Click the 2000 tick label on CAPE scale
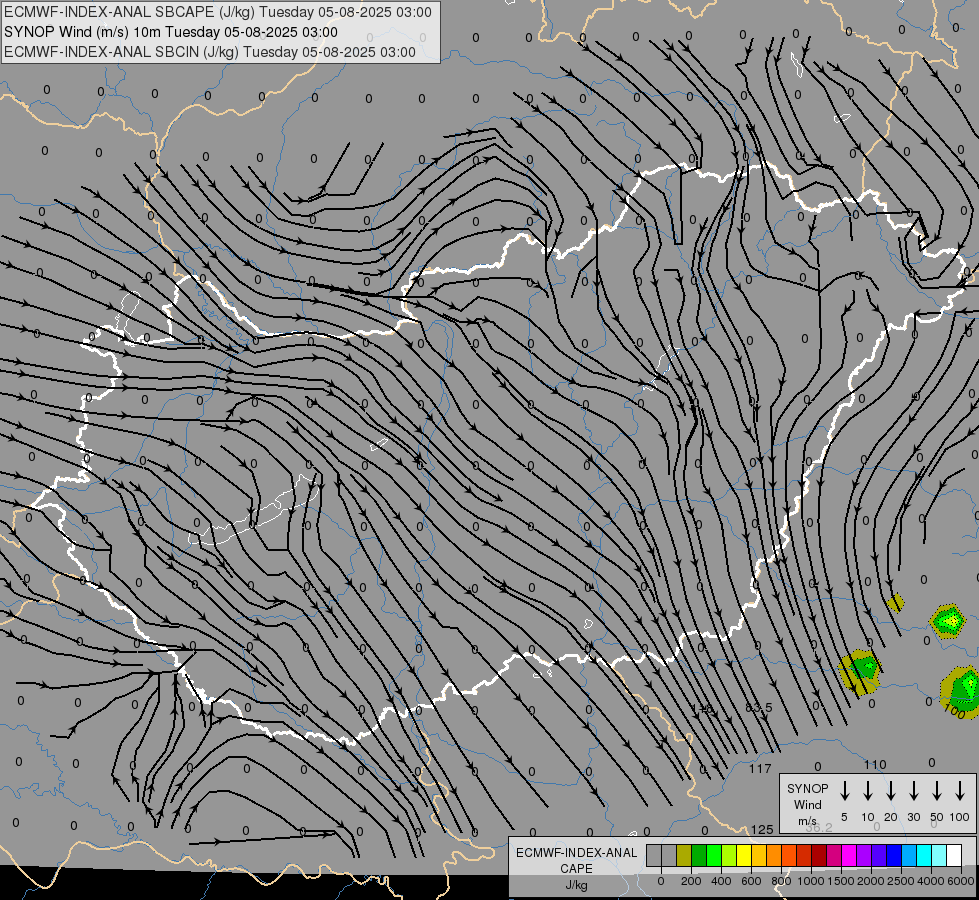Screen dimensions: 979x900 (x=871, y=881)
